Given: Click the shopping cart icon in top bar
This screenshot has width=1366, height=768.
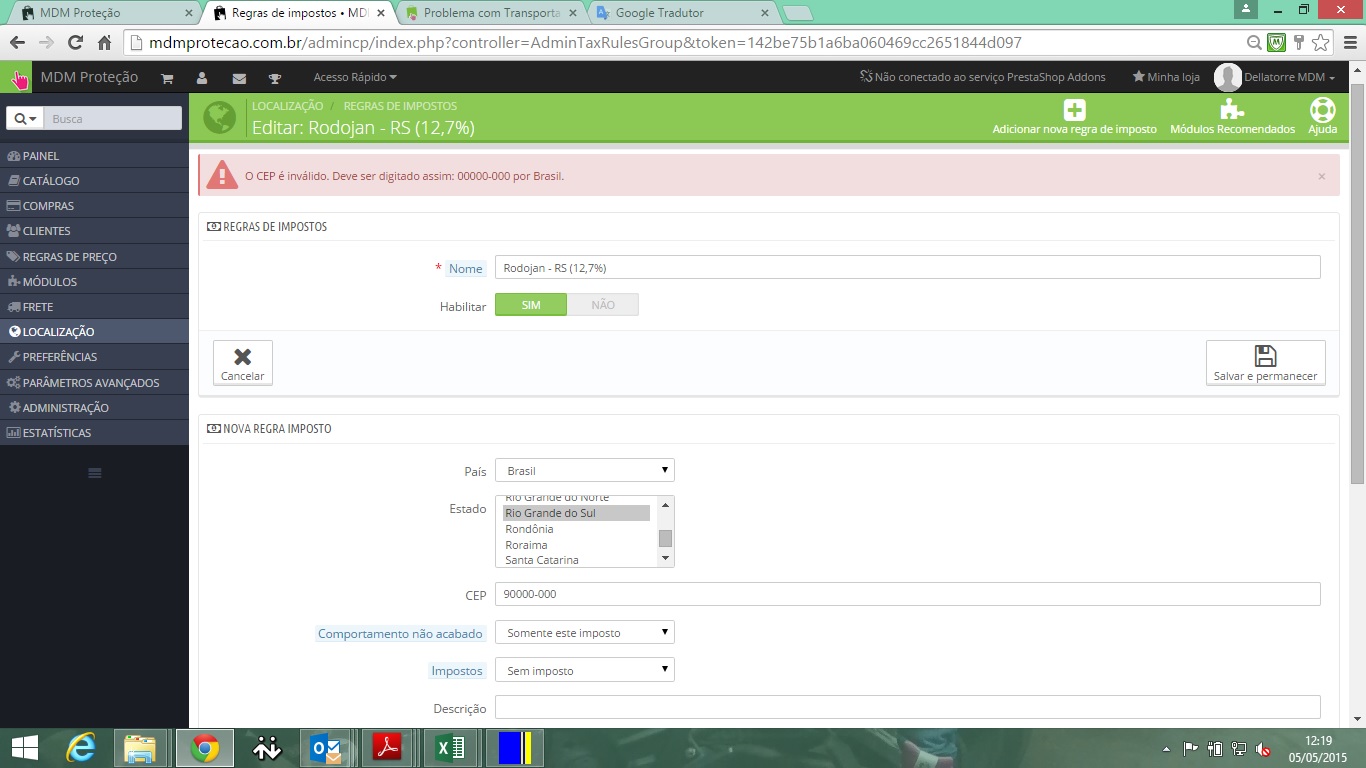Looking at the screenshot, I should pos(167,78).
